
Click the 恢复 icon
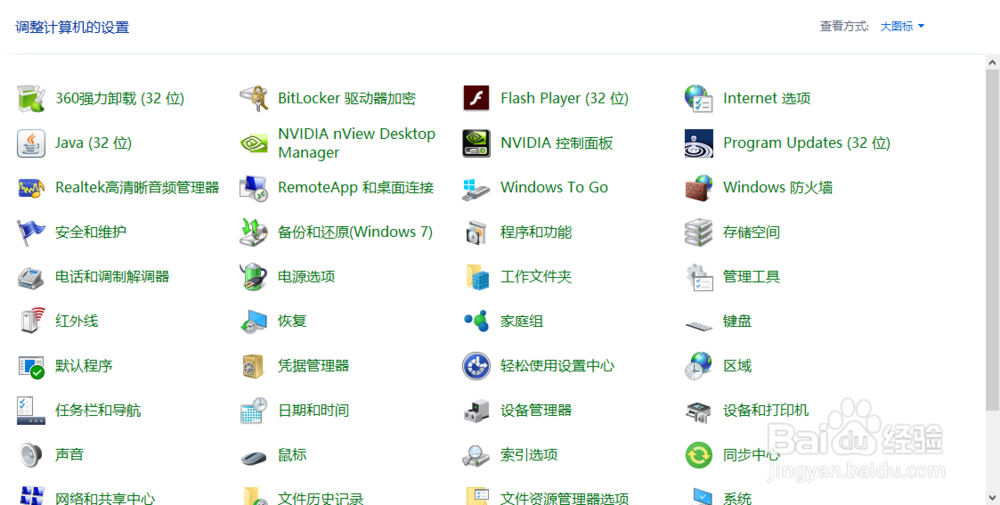coord(253,322)
